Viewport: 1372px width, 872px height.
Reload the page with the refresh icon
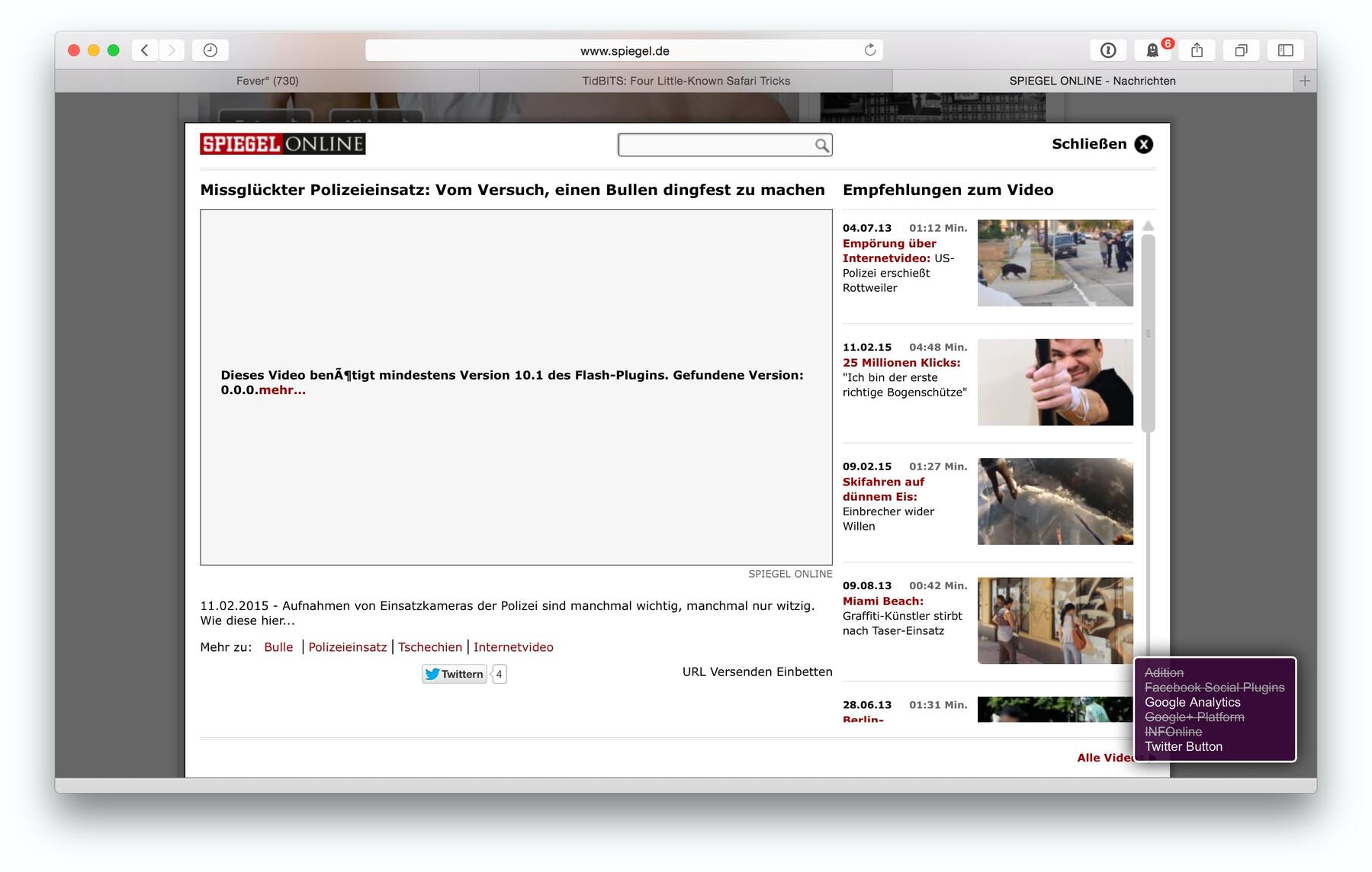pyautogui.click(x=869, y=50)
